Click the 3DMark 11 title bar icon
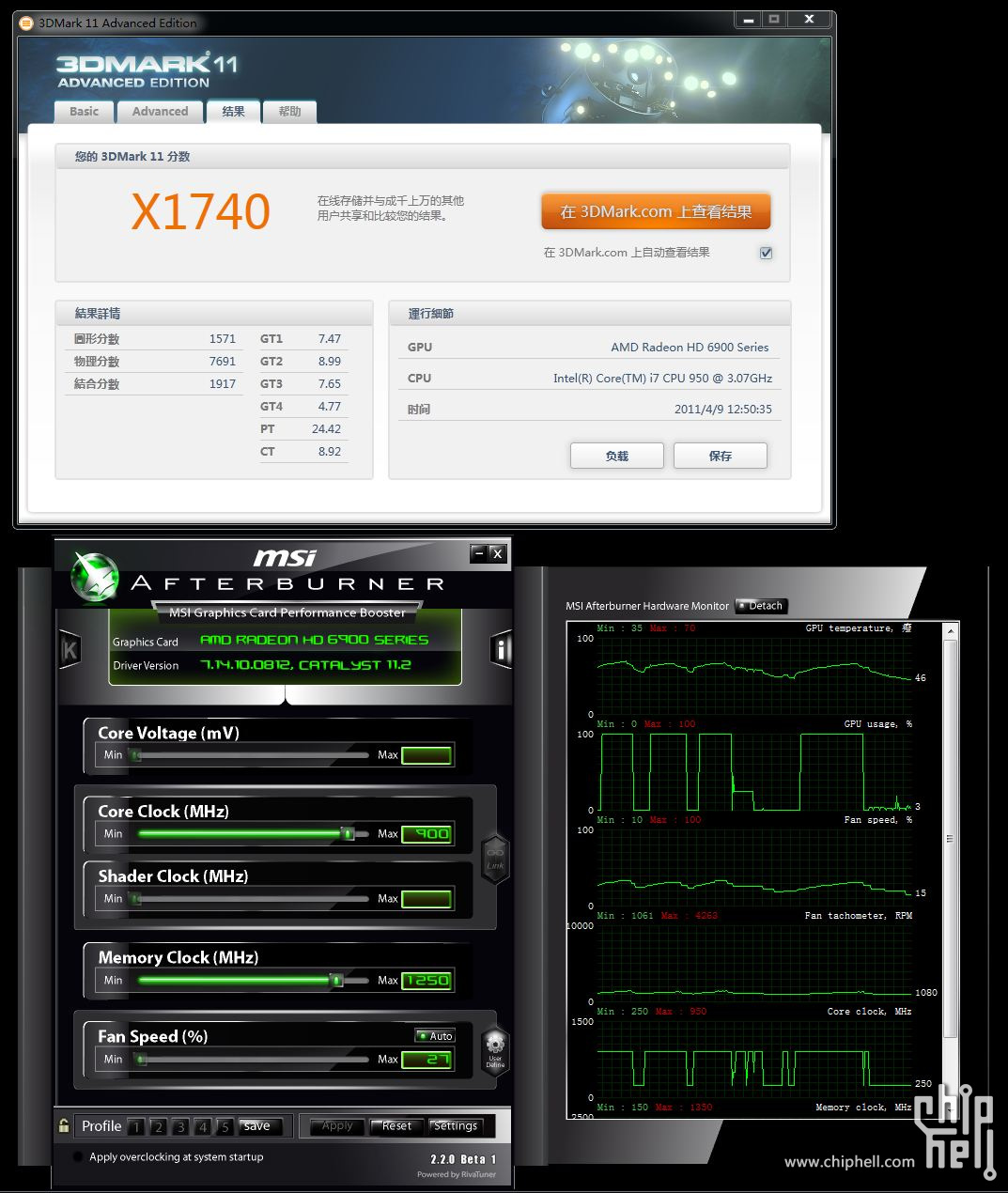 click(x=26, y=23)
